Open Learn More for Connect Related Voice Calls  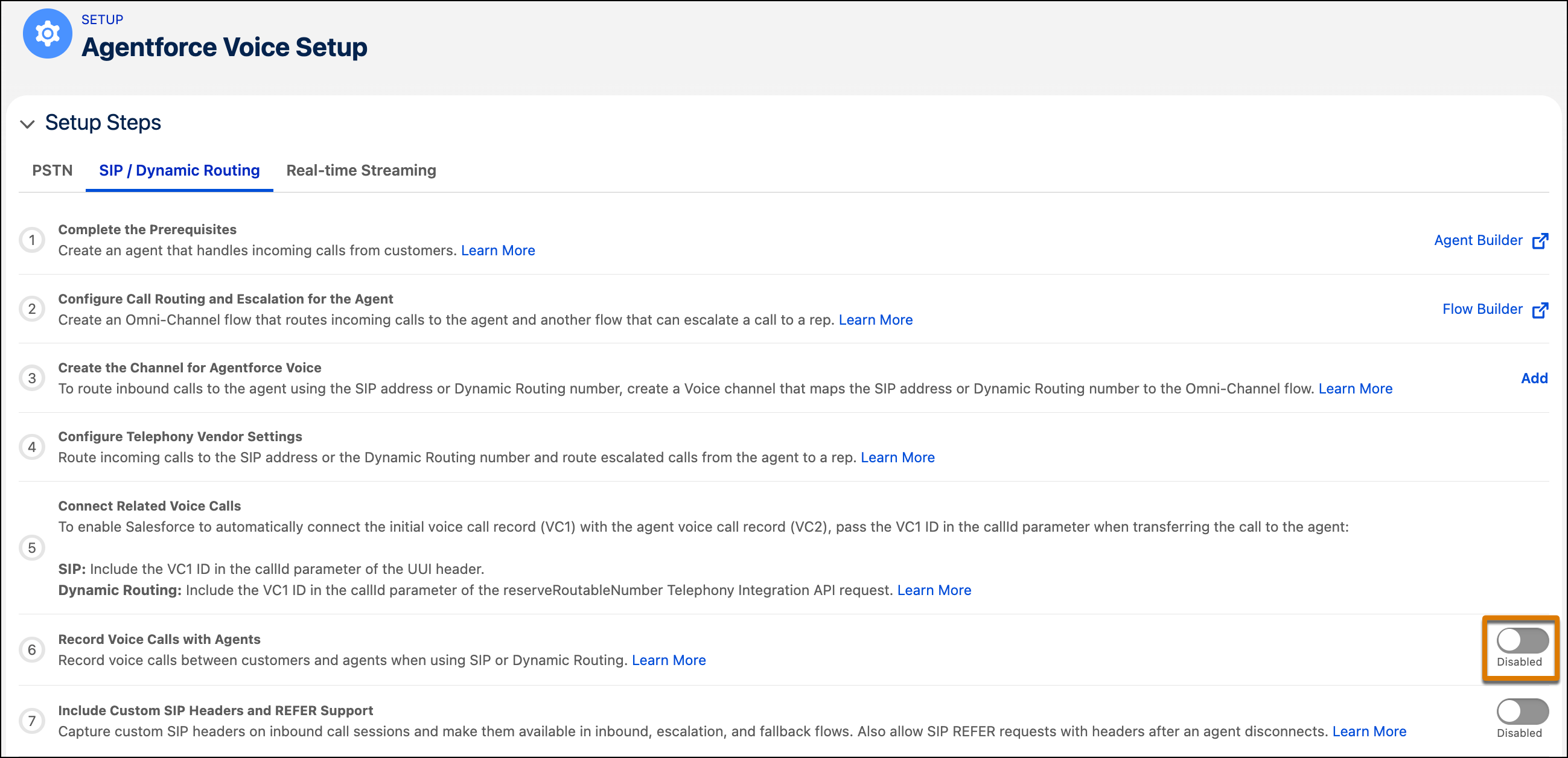pos(934,590)
